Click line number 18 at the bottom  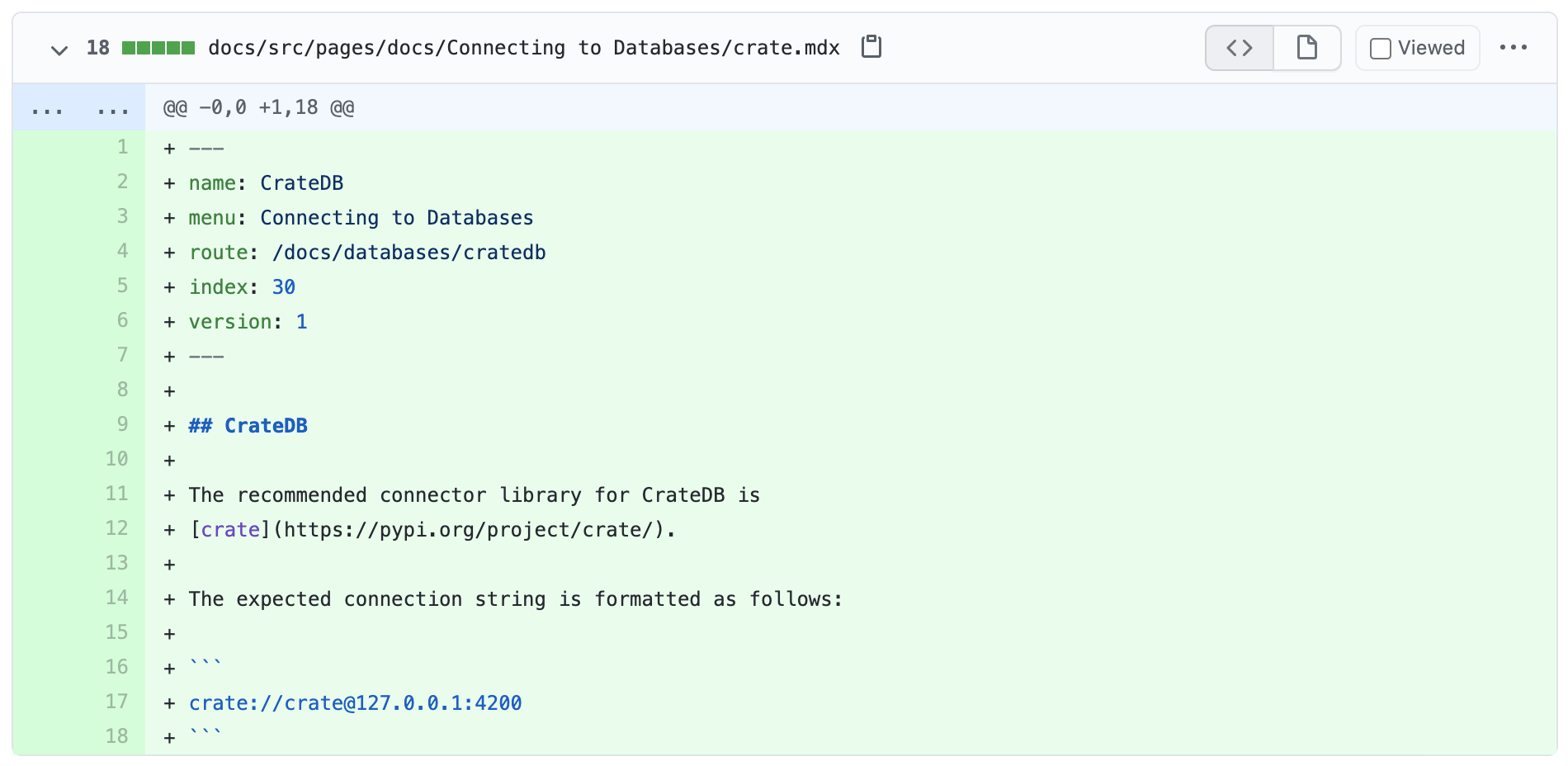[116, 737]
